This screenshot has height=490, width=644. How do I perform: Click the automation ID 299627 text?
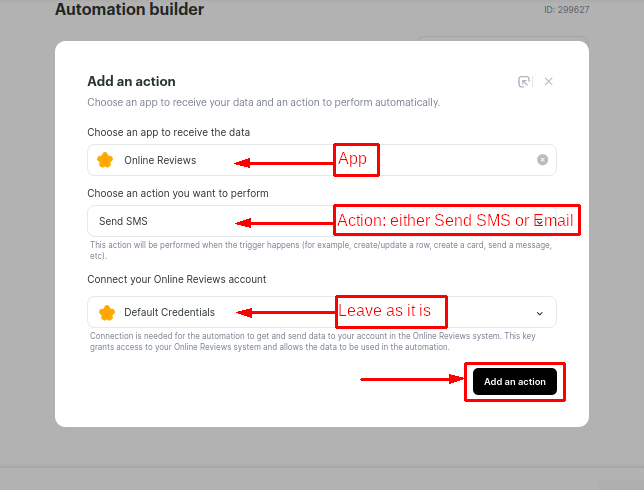point(566,10)
